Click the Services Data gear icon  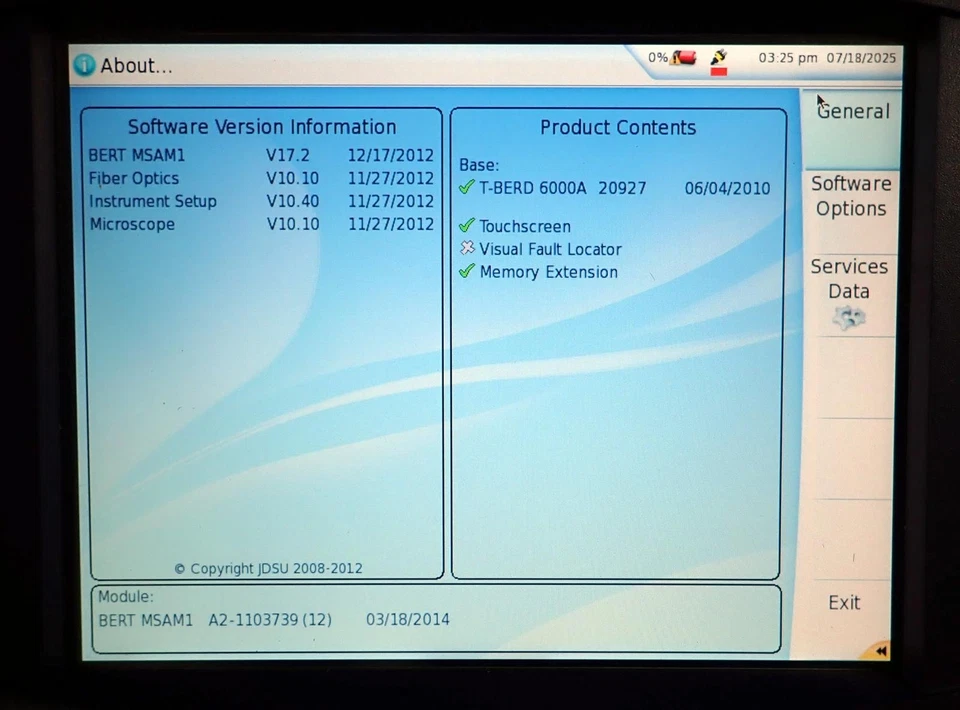tap(849, 317)
